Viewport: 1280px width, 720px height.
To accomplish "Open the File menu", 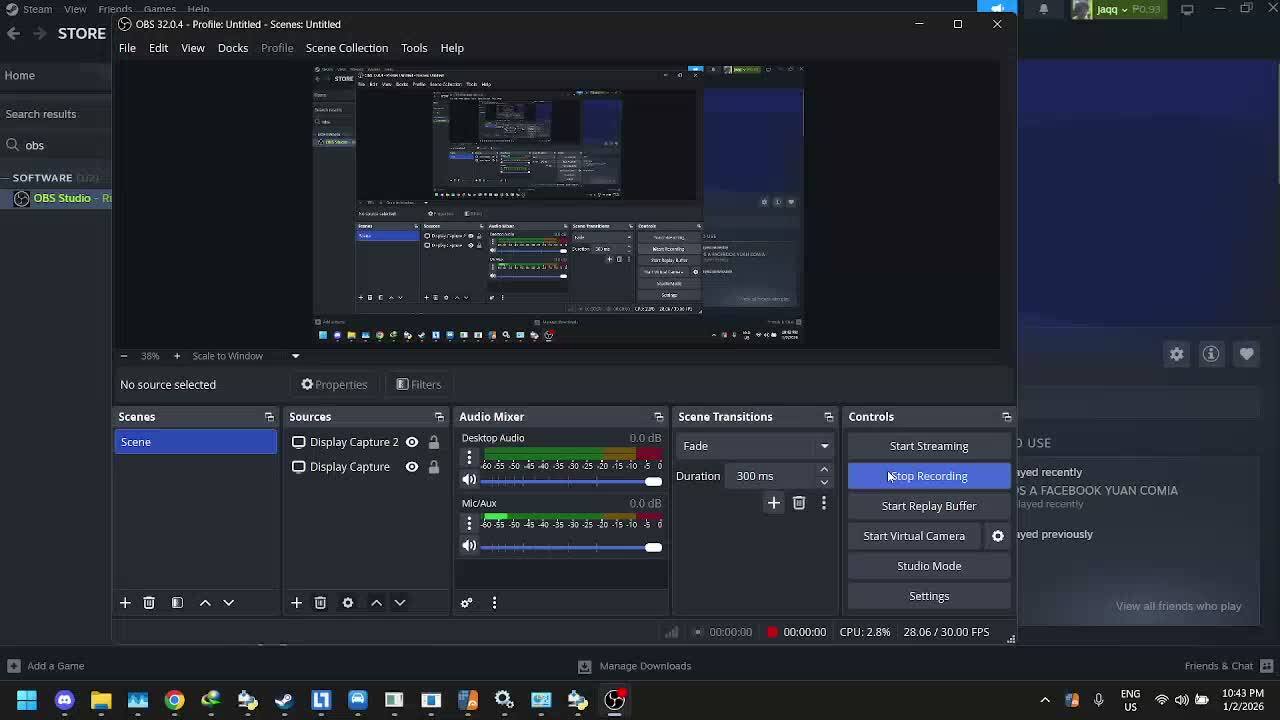I will [x=127, y=48].
